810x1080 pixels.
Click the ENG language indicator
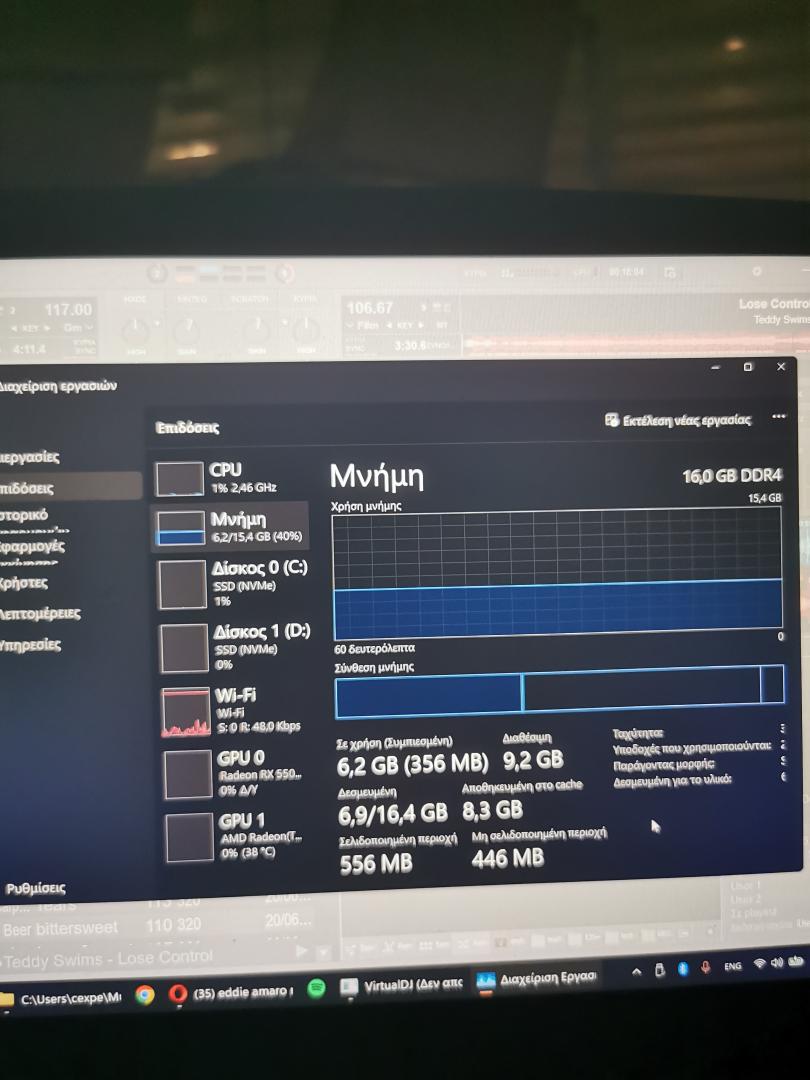(733, 966)
